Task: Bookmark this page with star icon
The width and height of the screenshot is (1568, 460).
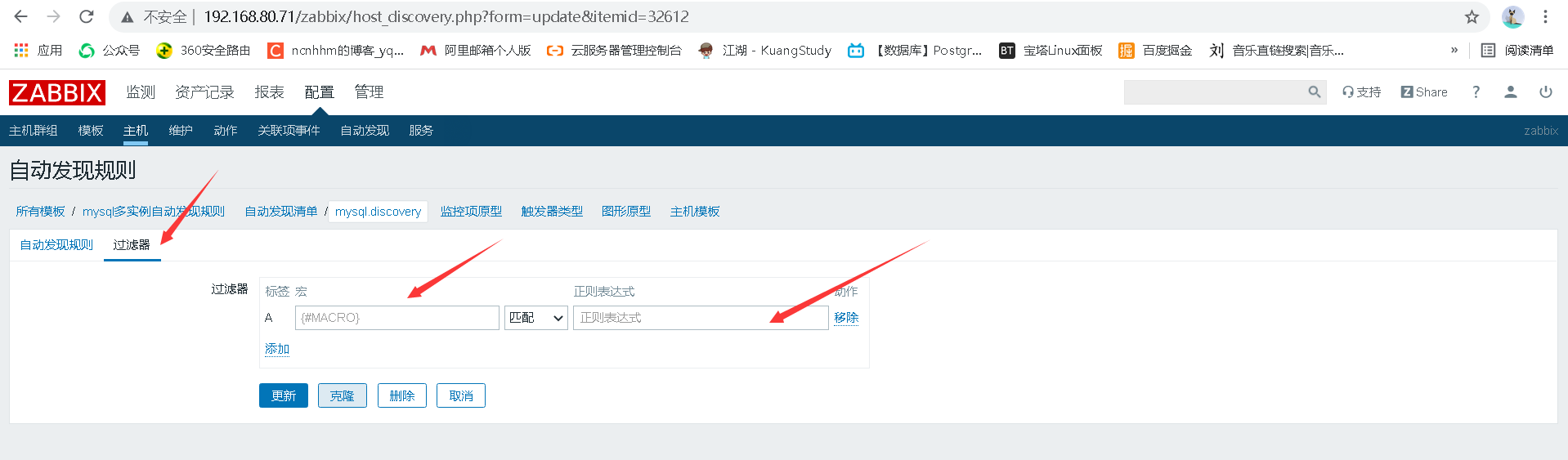Action: [x=1472, y=16]
